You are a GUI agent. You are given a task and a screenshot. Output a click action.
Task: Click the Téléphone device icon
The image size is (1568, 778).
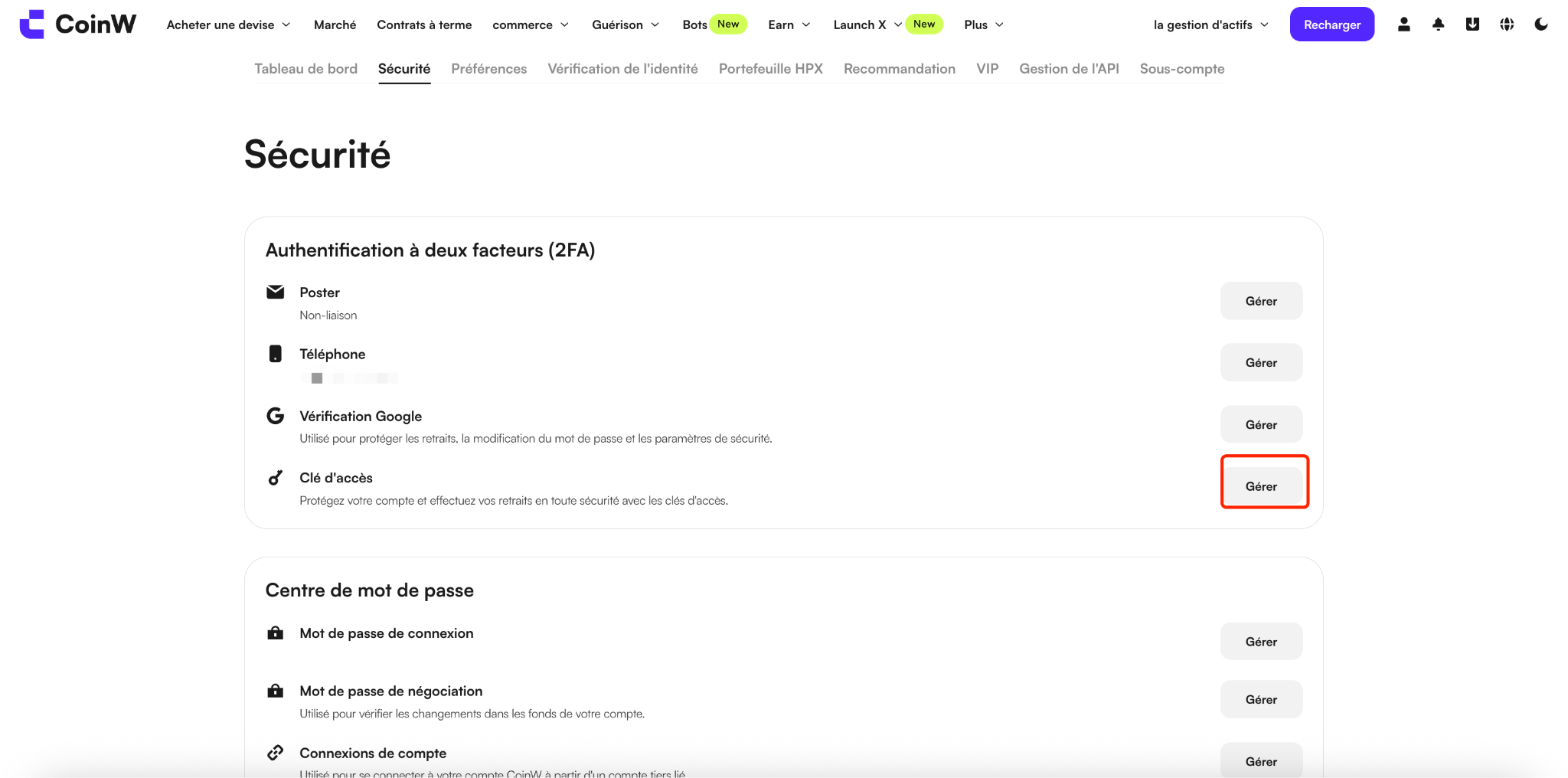click(x=275, y=354)
